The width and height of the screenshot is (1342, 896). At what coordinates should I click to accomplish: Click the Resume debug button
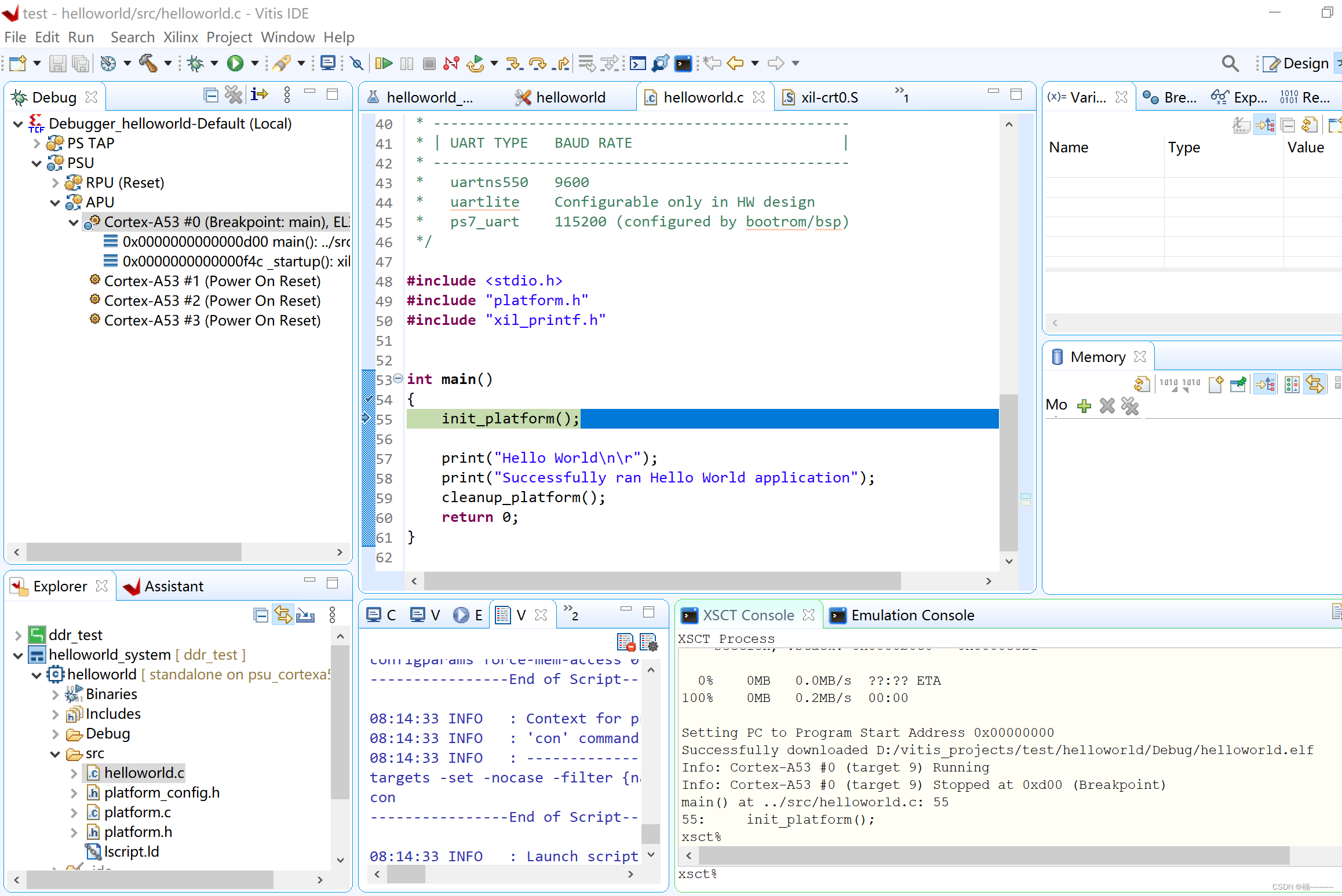point(383,63)
